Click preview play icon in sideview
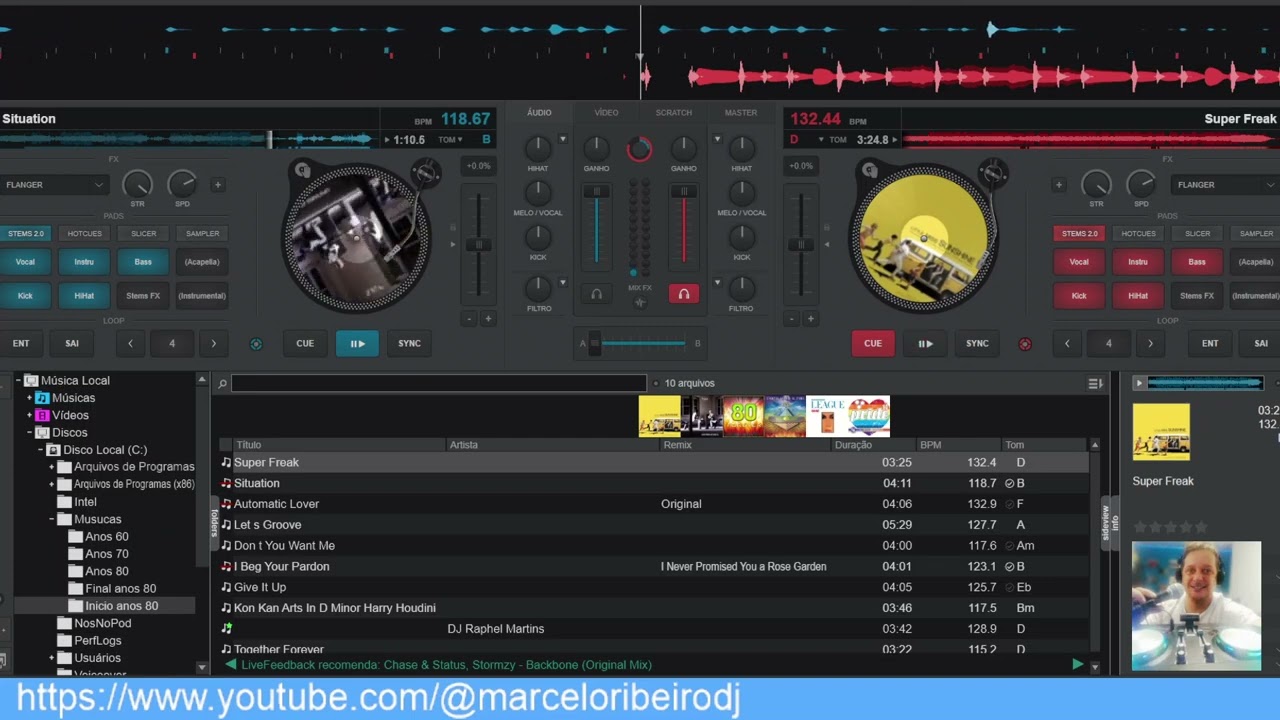The image size is (1280, 720). (1138, 383)
